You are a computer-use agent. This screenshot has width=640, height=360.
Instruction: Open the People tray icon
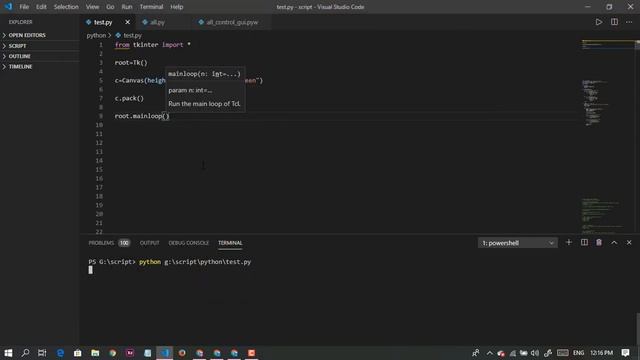[x=476, y=353]
